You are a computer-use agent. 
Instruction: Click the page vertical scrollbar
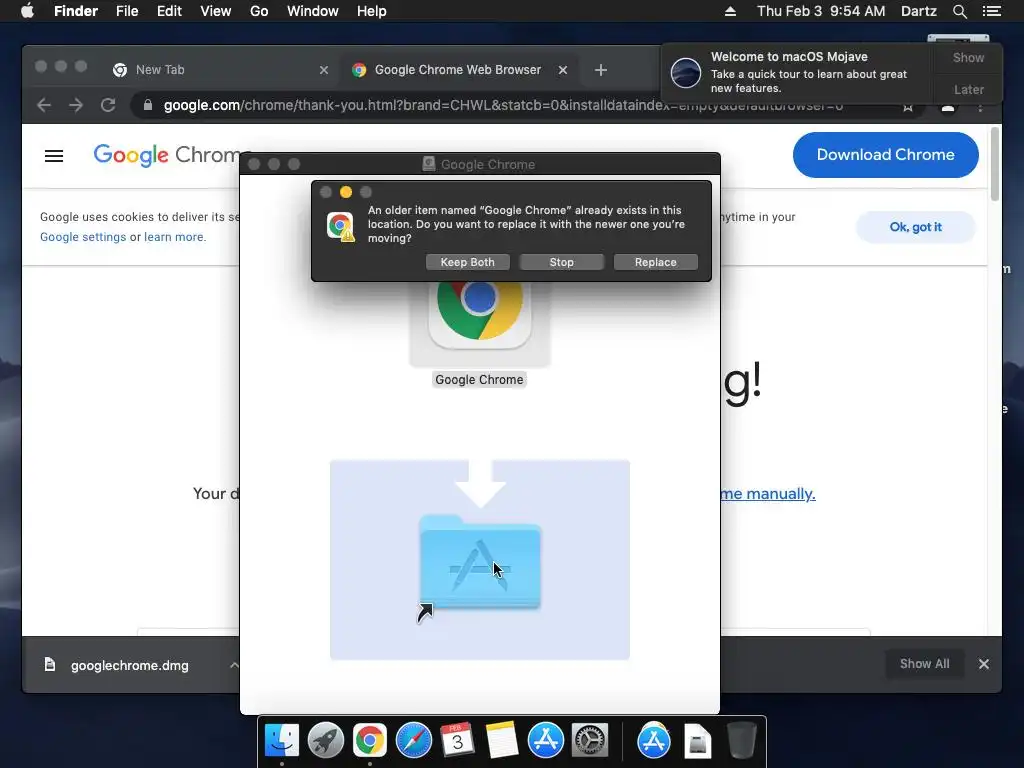(x=995, y=164)
